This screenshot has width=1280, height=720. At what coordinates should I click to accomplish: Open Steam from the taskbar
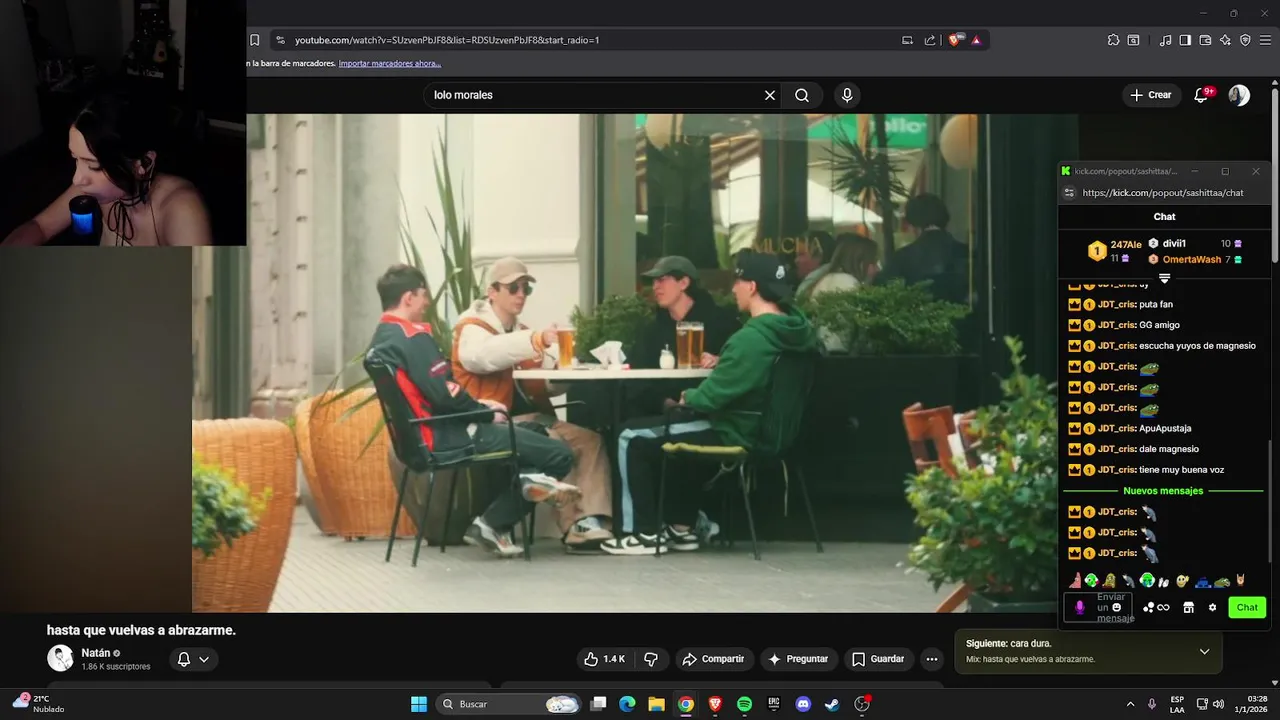click(x=832, y=704)
